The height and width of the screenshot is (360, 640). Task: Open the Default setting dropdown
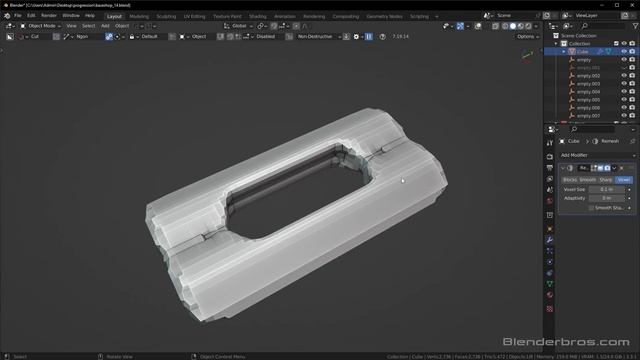149,37
